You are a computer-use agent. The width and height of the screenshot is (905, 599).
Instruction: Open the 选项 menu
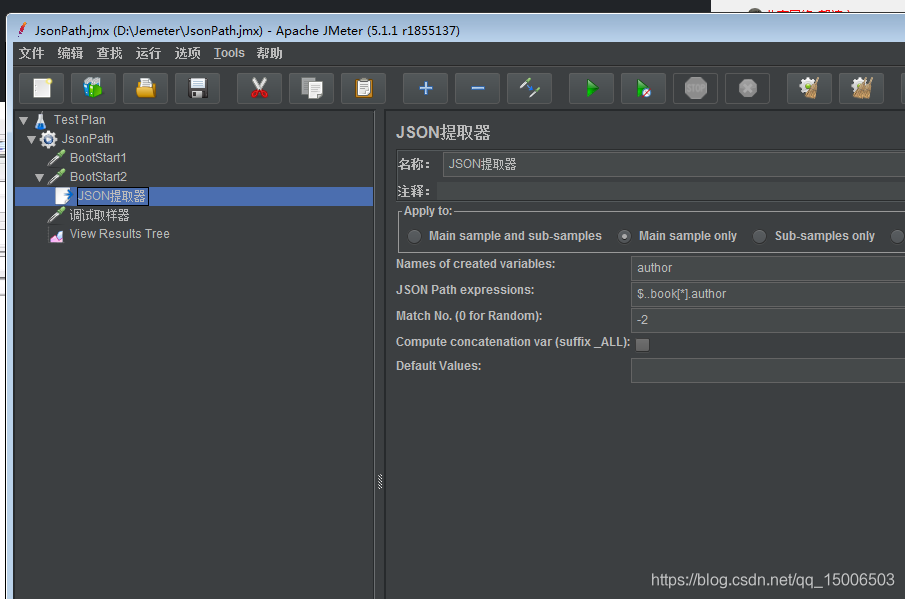pyautogui.click(x=188, y=53)
